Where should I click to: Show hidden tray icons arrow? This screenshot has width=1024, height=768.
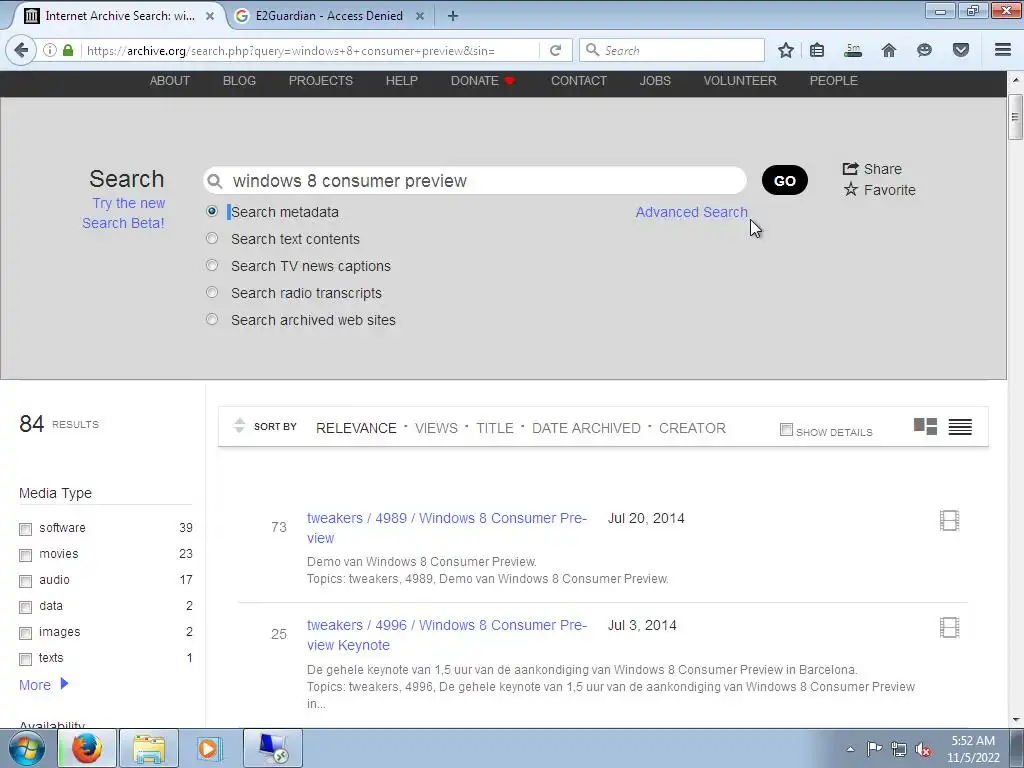click(850, 749)
